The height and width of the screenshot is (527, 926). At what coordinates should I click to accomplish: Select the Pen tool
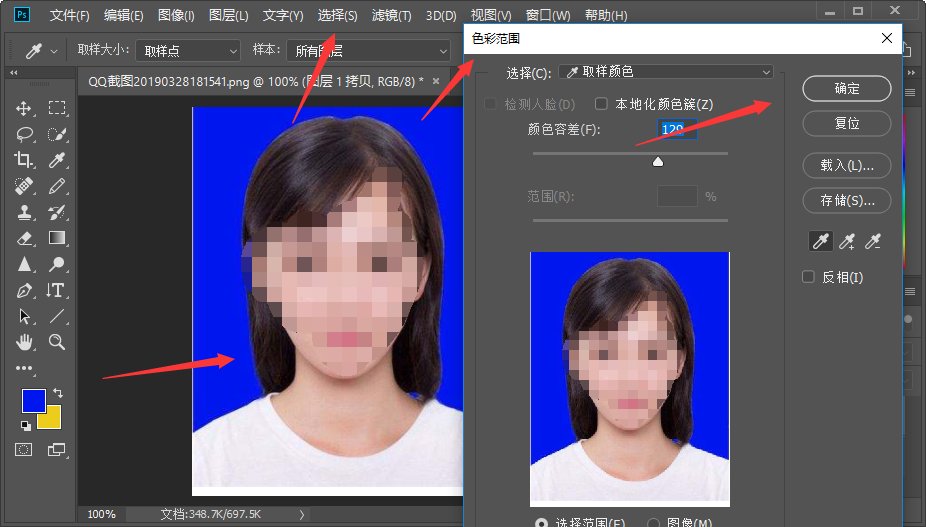pos(24,290)
